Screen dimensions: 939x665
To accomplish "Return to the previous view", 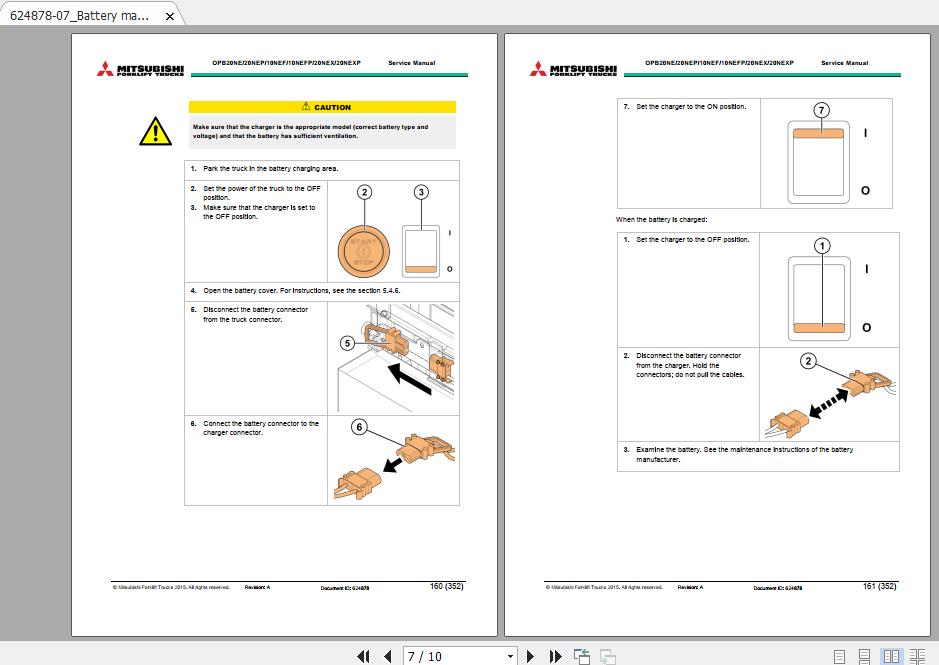I will pyautogui.click(x=581, y=656).
